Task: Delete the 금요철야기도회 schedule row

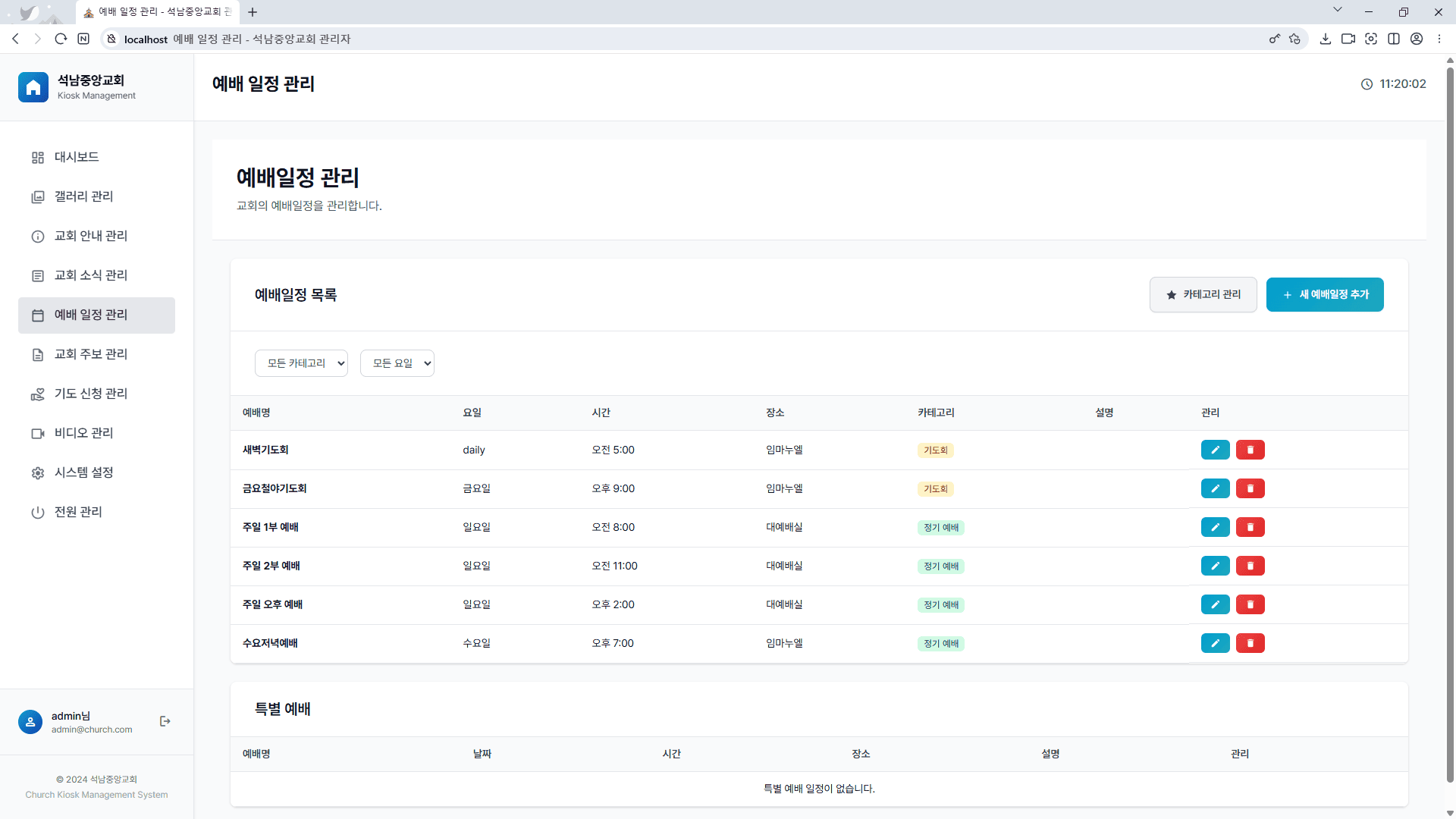Action: coord(1250,488)
